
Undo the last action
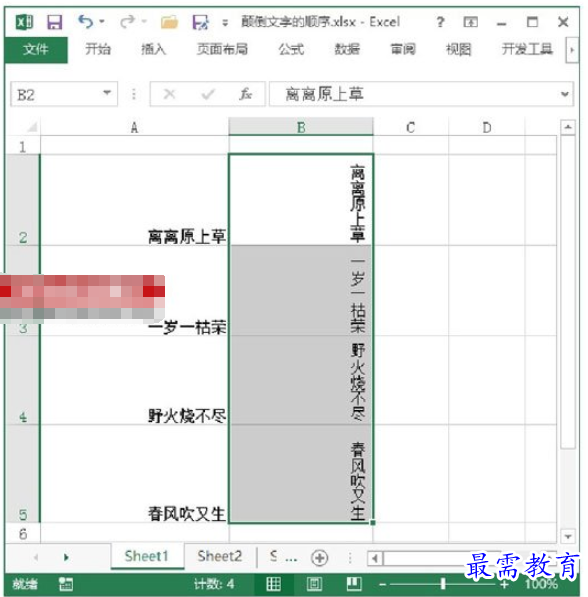click(x=85, y=21)
